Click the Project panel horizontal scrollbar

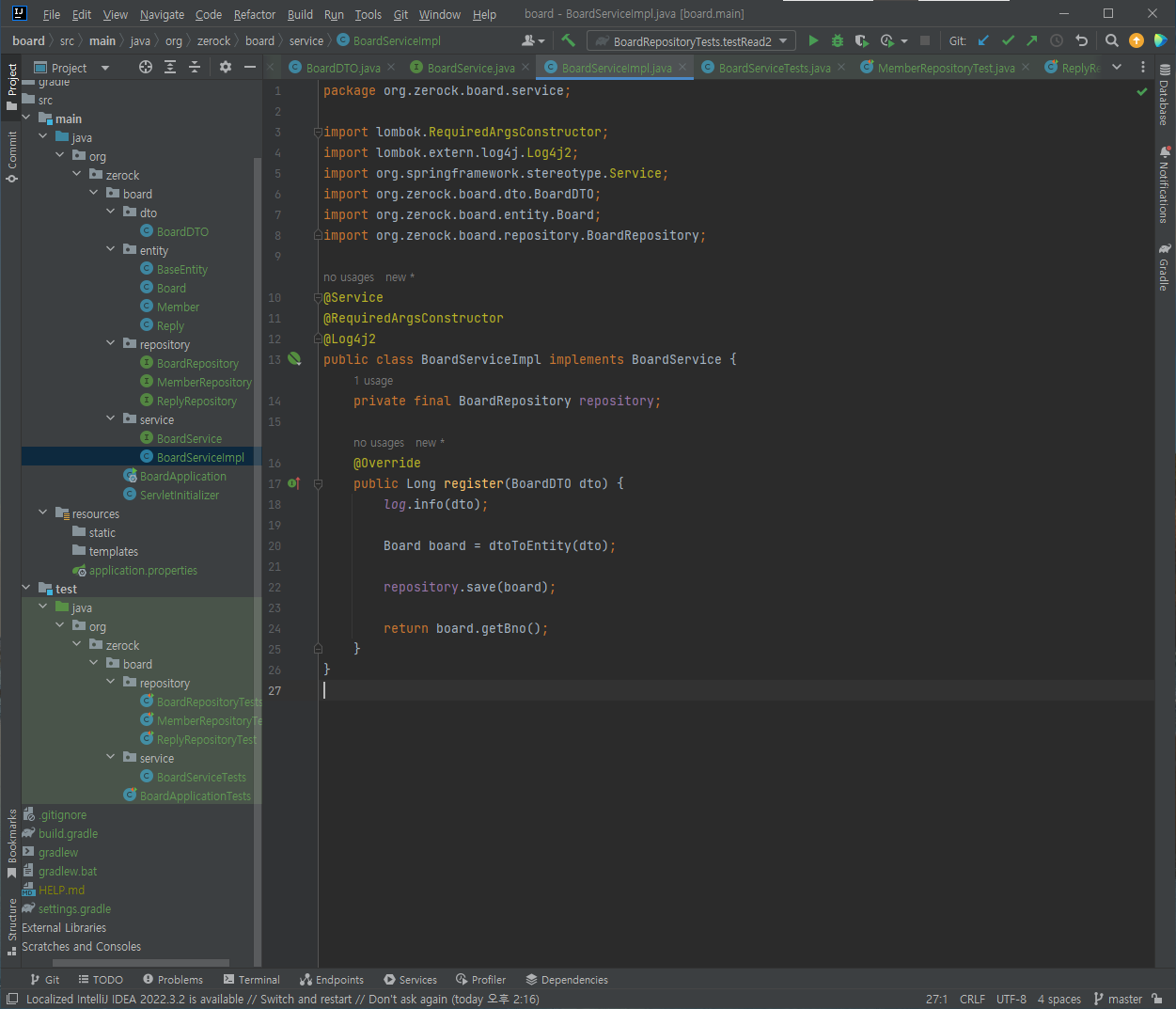(x=140, y=962)
